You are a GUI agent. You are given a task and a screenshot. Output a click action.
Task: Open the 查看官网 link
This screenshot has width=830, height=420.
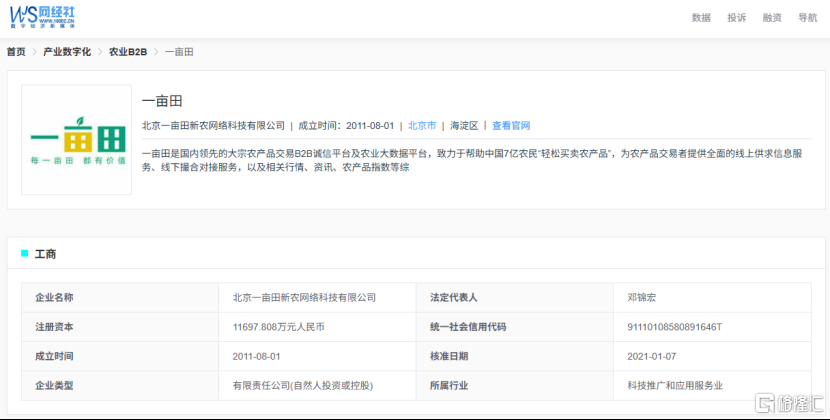pyautogui.click(x=511, y=126)
